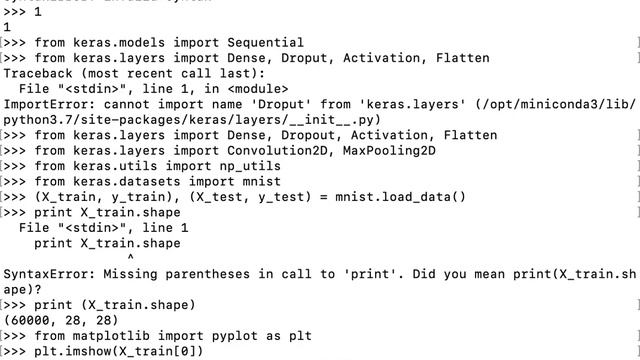This screenshot has height=360, width=640.
Task: Click the miniconda3 site-packages path text
Action: point(192,120)
